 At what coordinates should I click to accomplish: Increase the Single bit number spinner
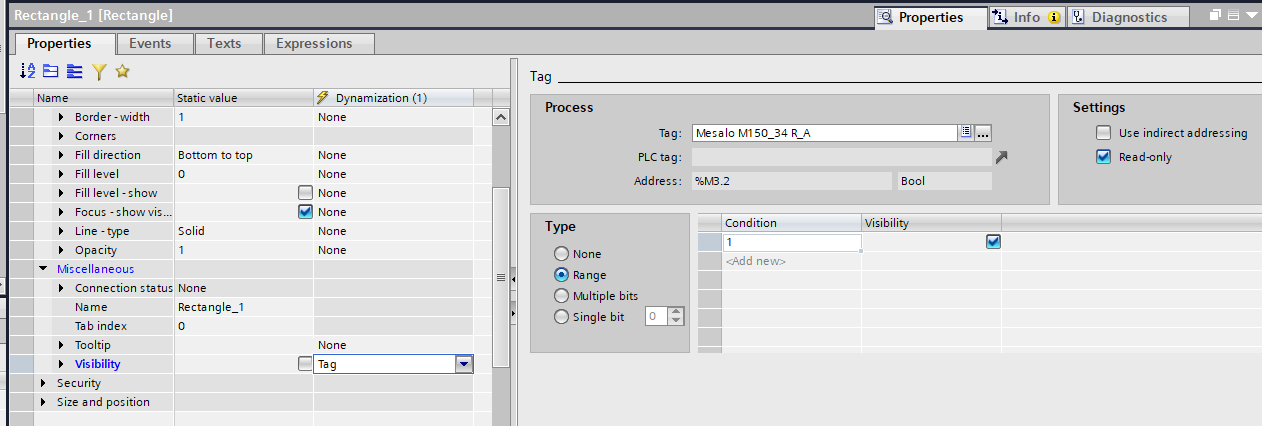(677, 311)
